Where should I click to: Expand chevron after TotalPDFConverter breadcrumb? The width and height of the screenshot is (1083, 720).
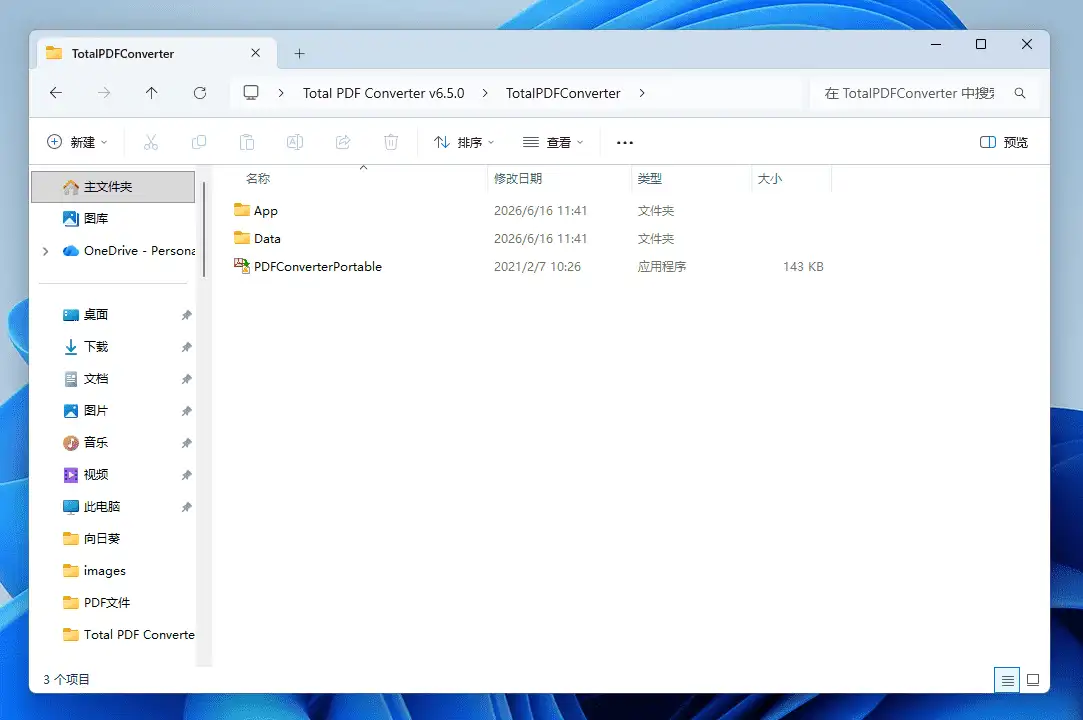[642, 93]
